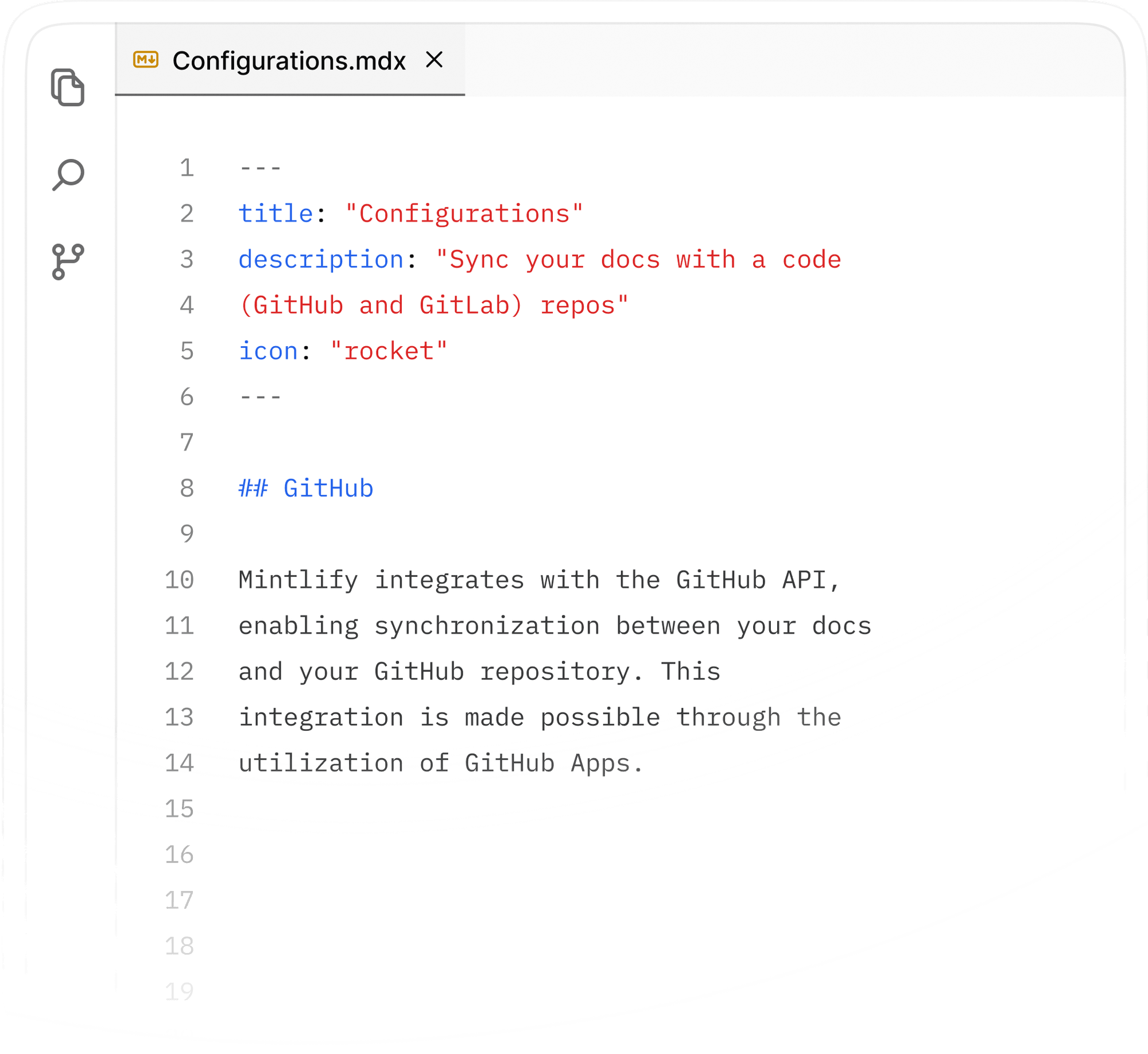Screen dimensions: 1148x1054
Task: Click the Markdown icon on the file tab
Action: [x=145, y=59]
